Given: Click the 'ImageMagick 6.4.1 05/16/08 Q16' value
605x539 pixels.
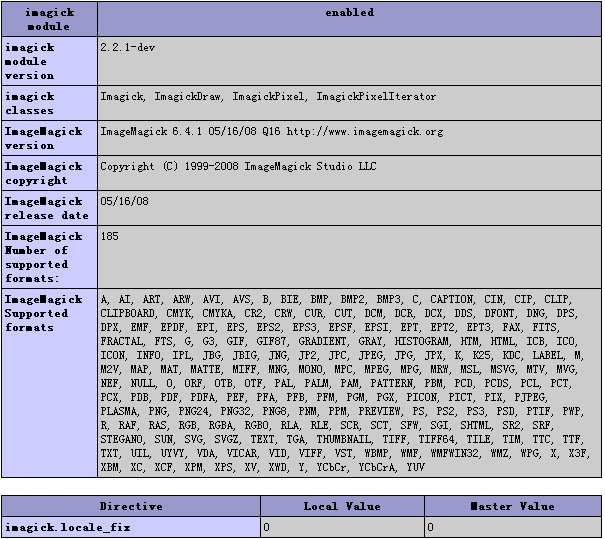Looking at the screenshot, I should pos(272,132).
